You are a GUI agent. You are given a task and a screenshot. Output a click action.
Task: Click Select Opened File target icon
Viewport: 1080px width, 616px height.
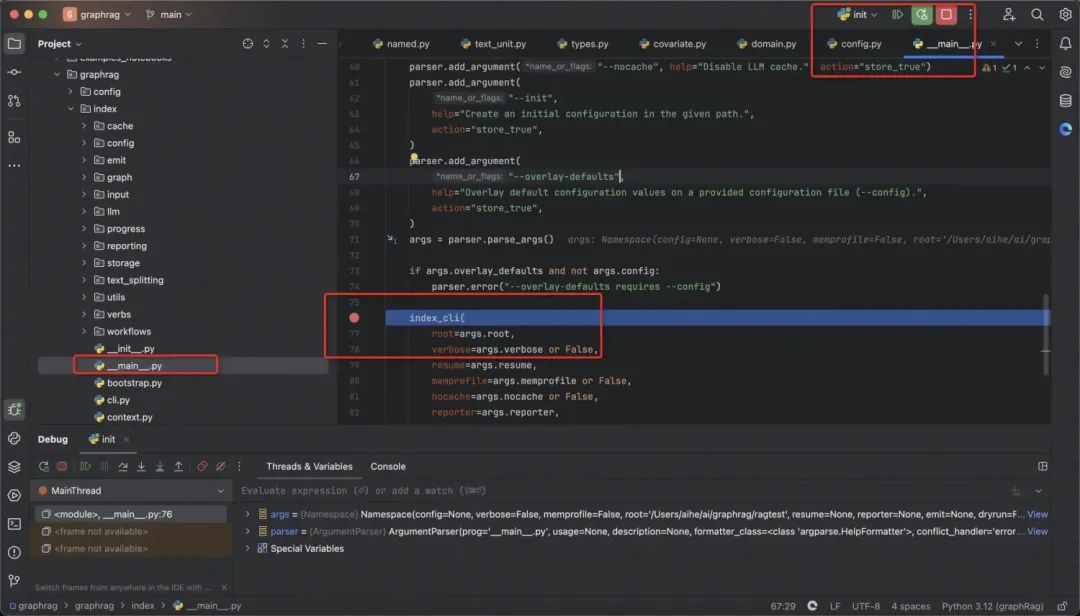coord(248,44)
